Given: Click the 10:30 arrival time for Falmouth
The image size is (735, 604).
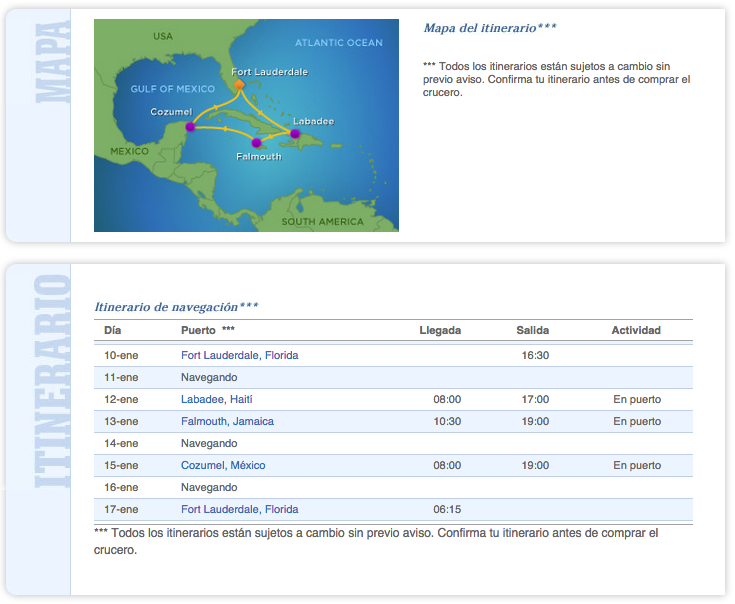Looking at the screenshot, I should (447, 421).
